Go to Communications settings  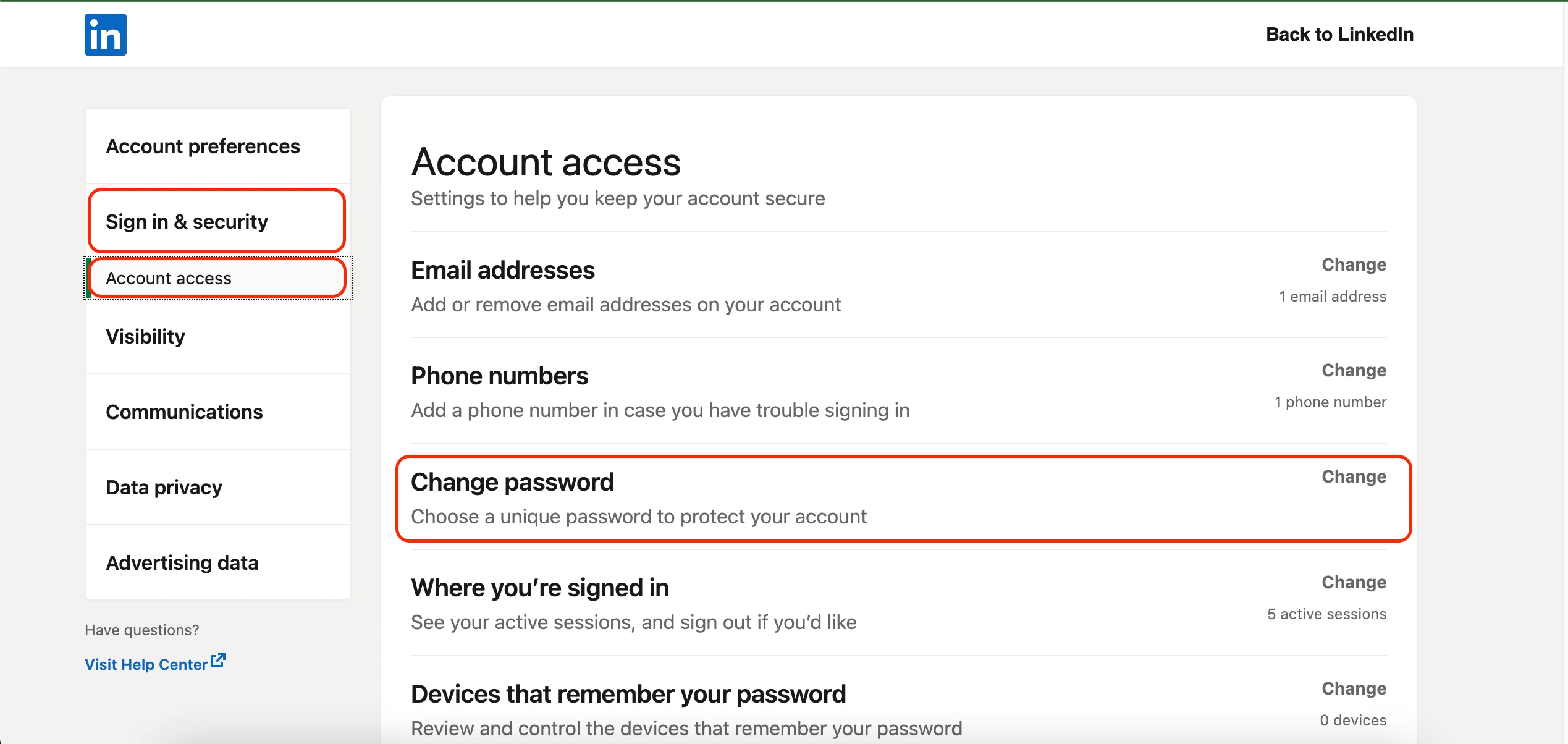point(184,412)
